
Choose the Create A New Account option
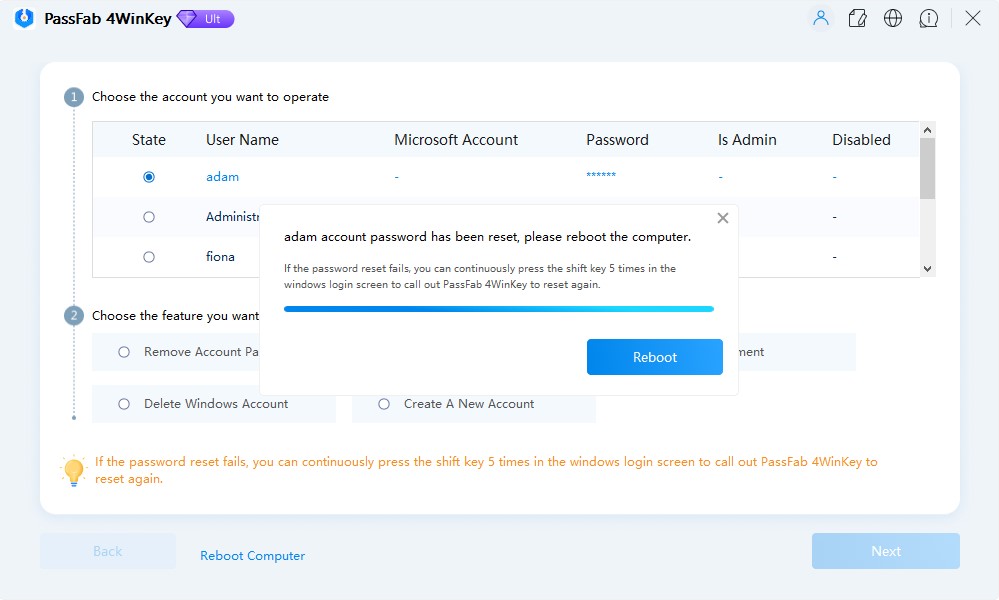[x=384, y=403]
